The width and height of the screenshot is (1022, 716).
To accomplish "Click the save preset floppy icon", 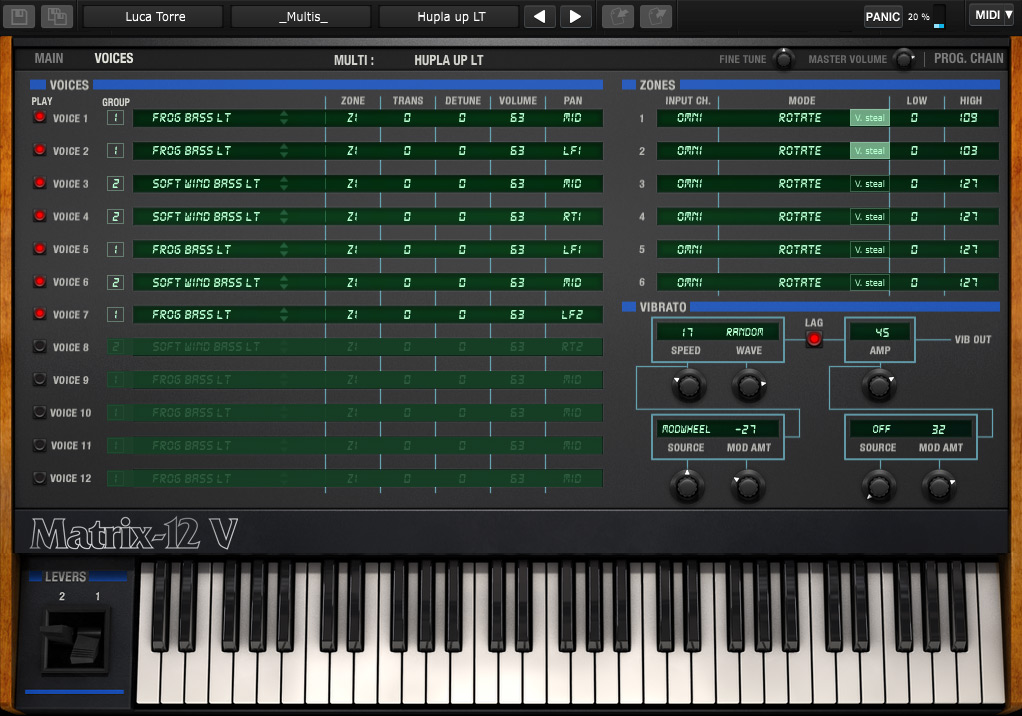I will coord(19,16).
